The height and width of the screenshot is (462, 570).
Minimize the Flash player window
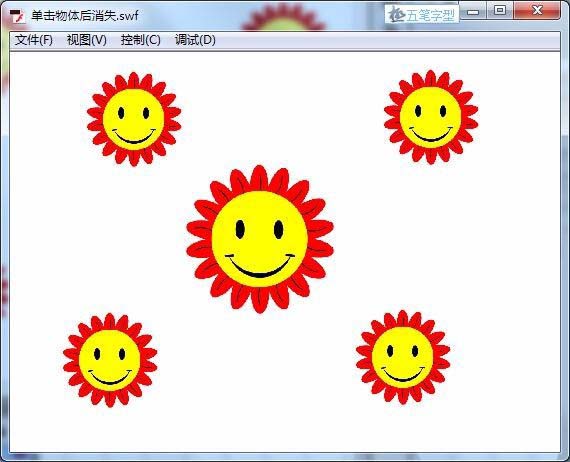coord(473,12)
